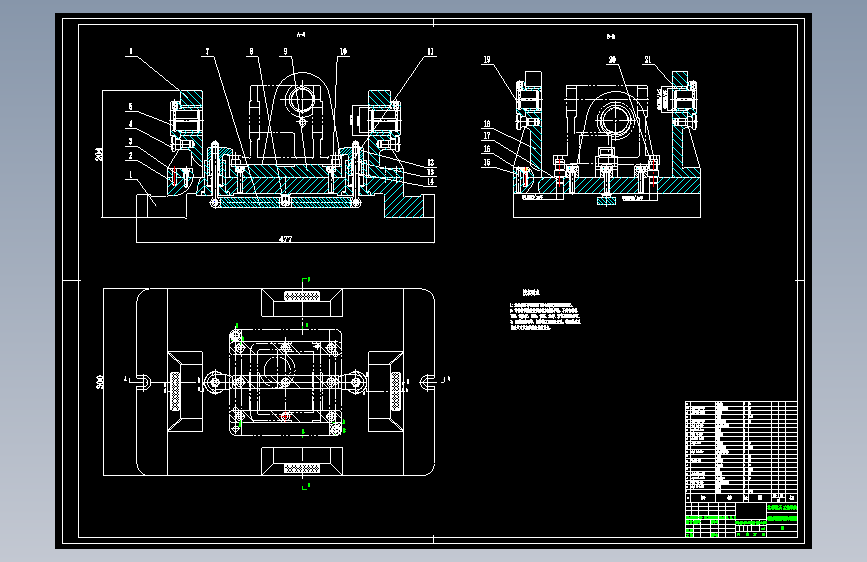Click the B-B section view title
Image resolution: width=867 pixels, height=562 pixels.
coord(611,37)
